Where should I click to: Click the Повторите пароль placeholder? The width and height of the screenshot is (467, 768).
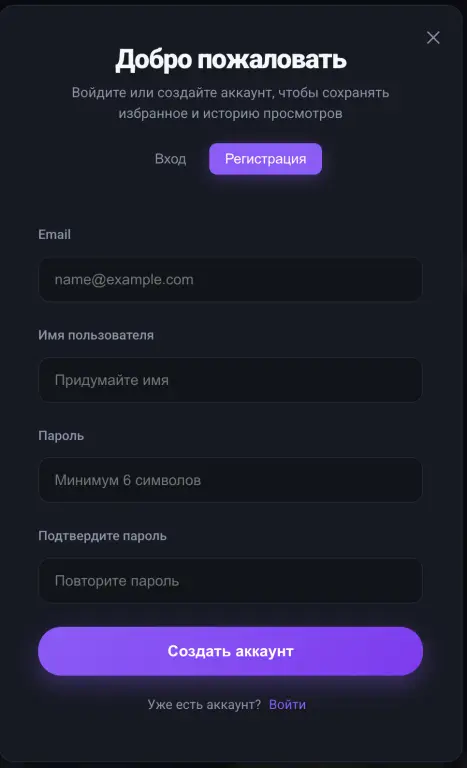pos(117,581)
